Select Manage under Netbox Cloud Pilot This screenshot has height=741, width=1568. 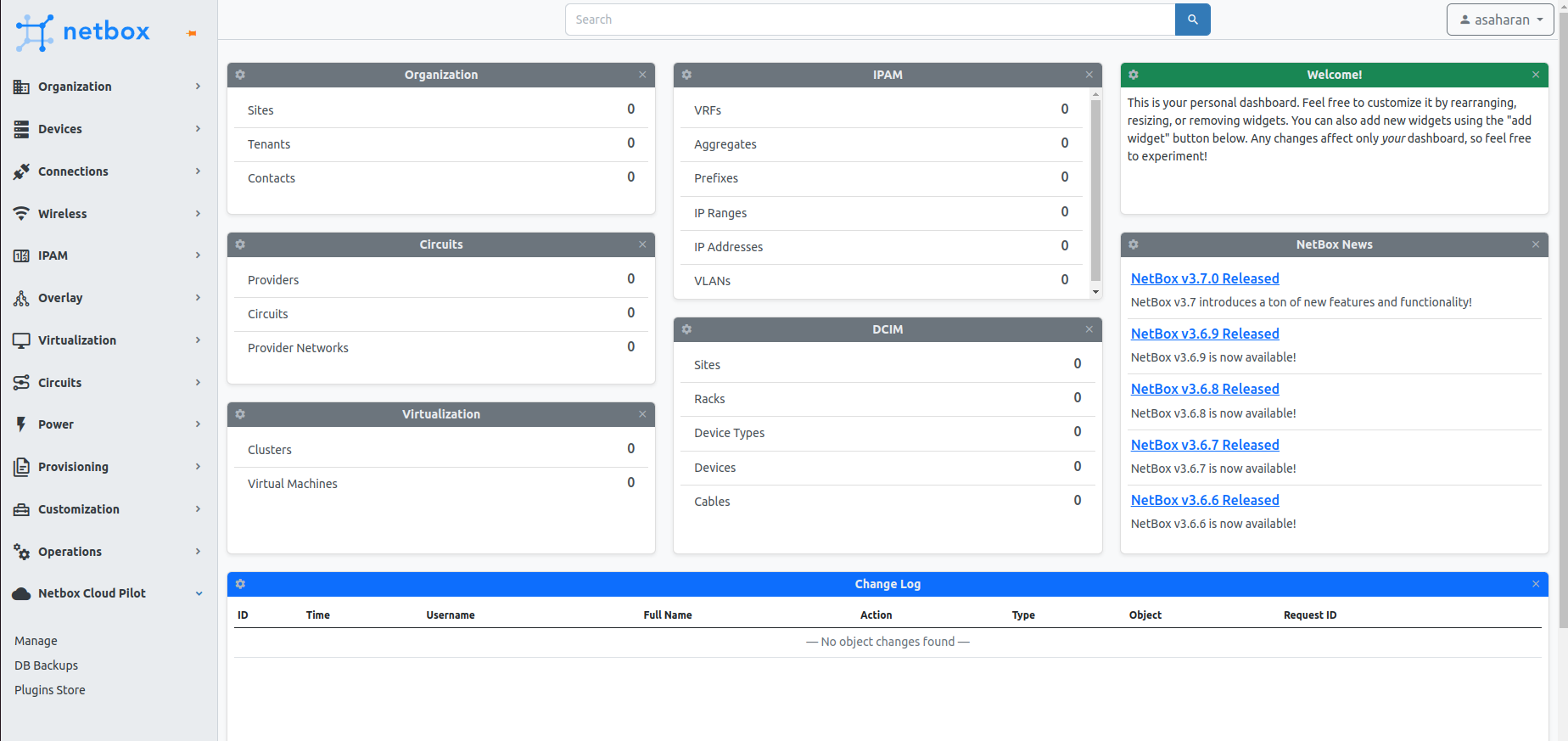(36, 641)
